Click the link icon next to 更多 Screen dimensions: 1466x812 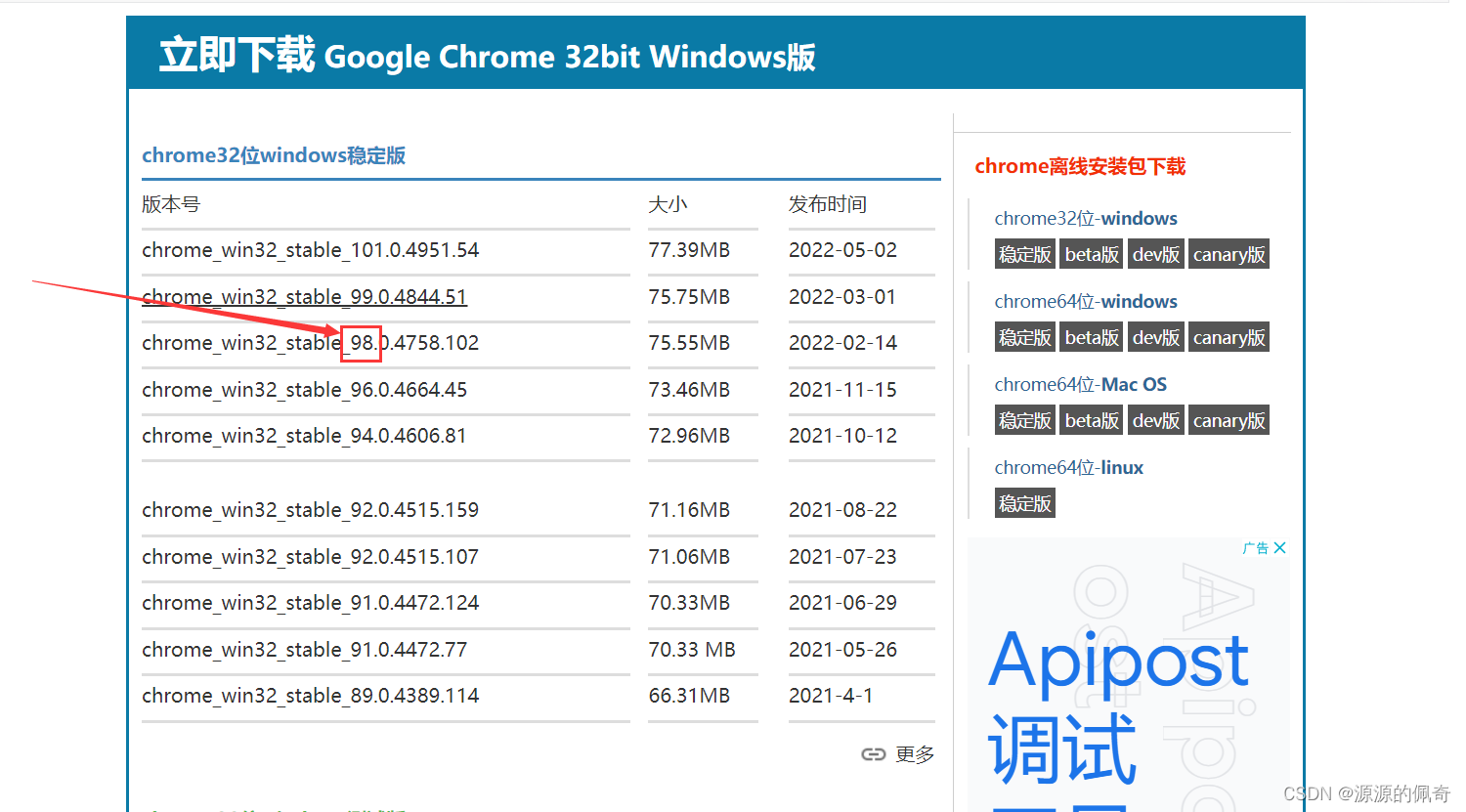[x=874, y=753]
